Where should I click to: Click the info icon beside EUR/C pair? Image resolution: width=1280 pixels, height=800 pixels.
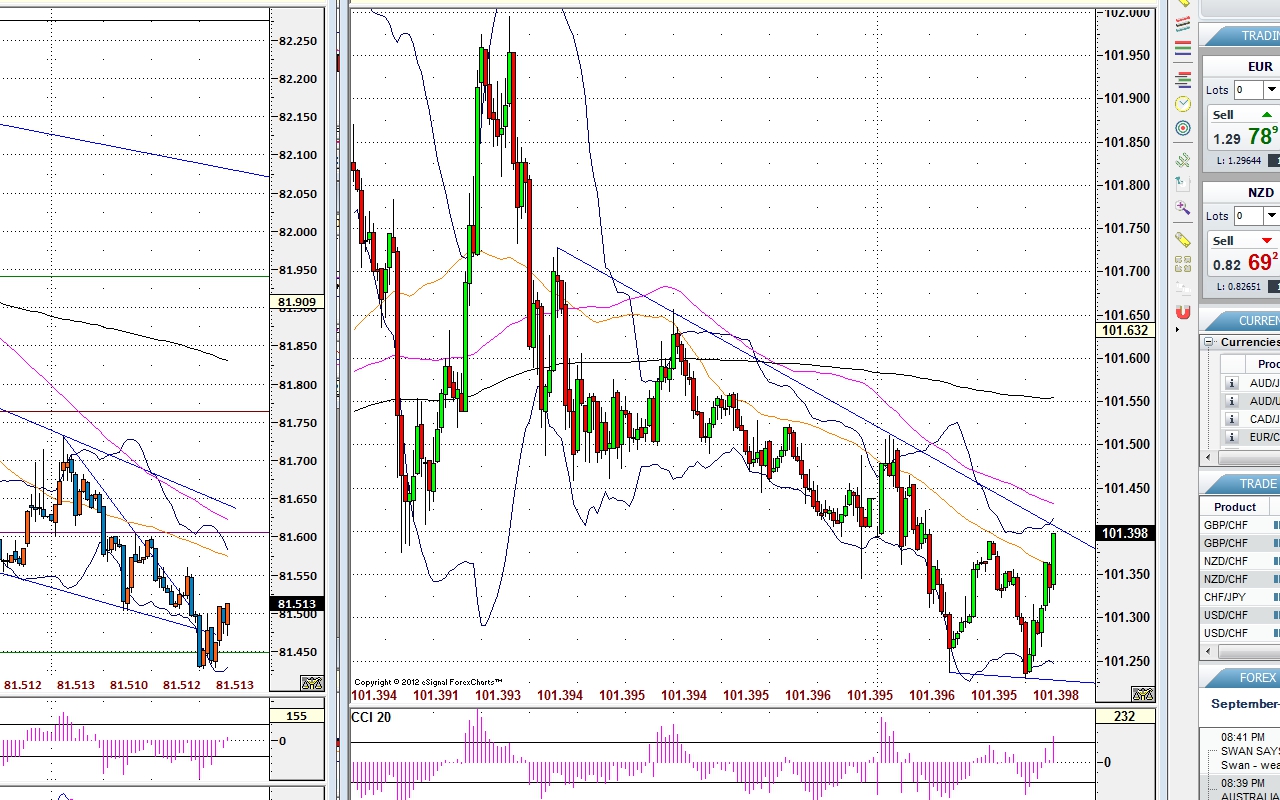coord(1232,437)
